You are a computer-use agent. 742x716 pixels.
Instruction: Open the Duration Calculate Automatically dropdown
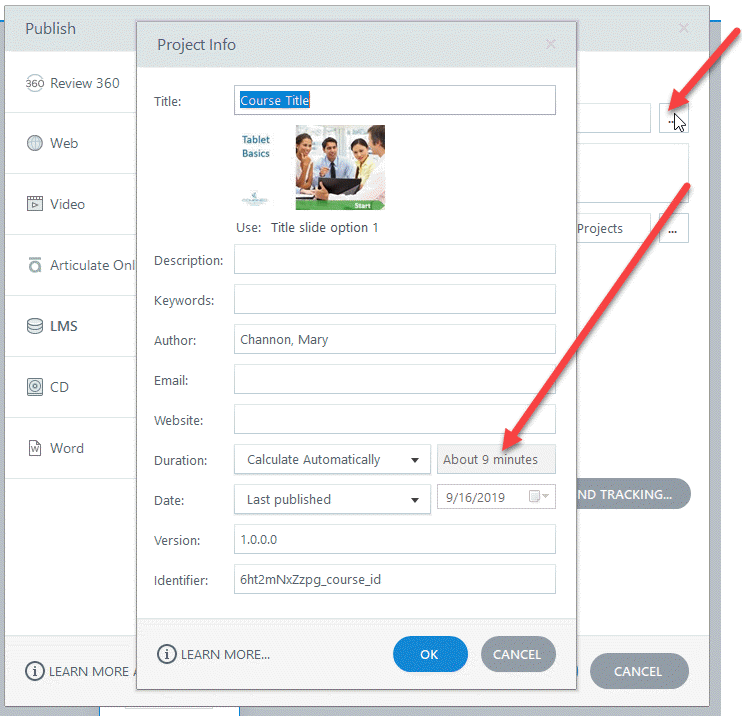[332, 460]
